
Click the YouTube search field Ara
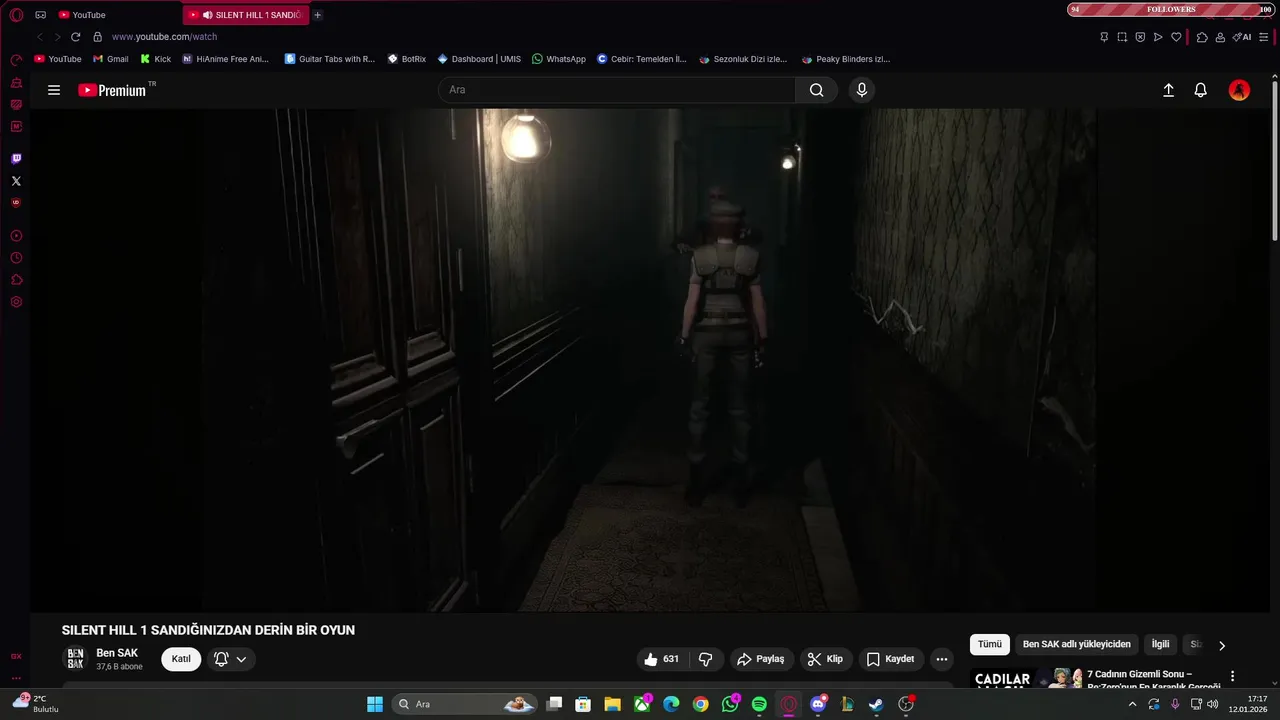pyautogui.click(x=617, y=90)
